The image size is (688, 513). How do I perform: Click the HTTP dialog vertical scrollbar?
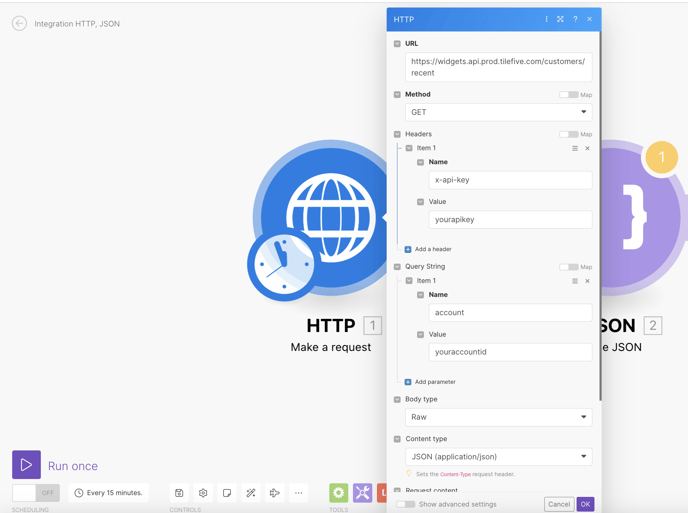point(600,216)
